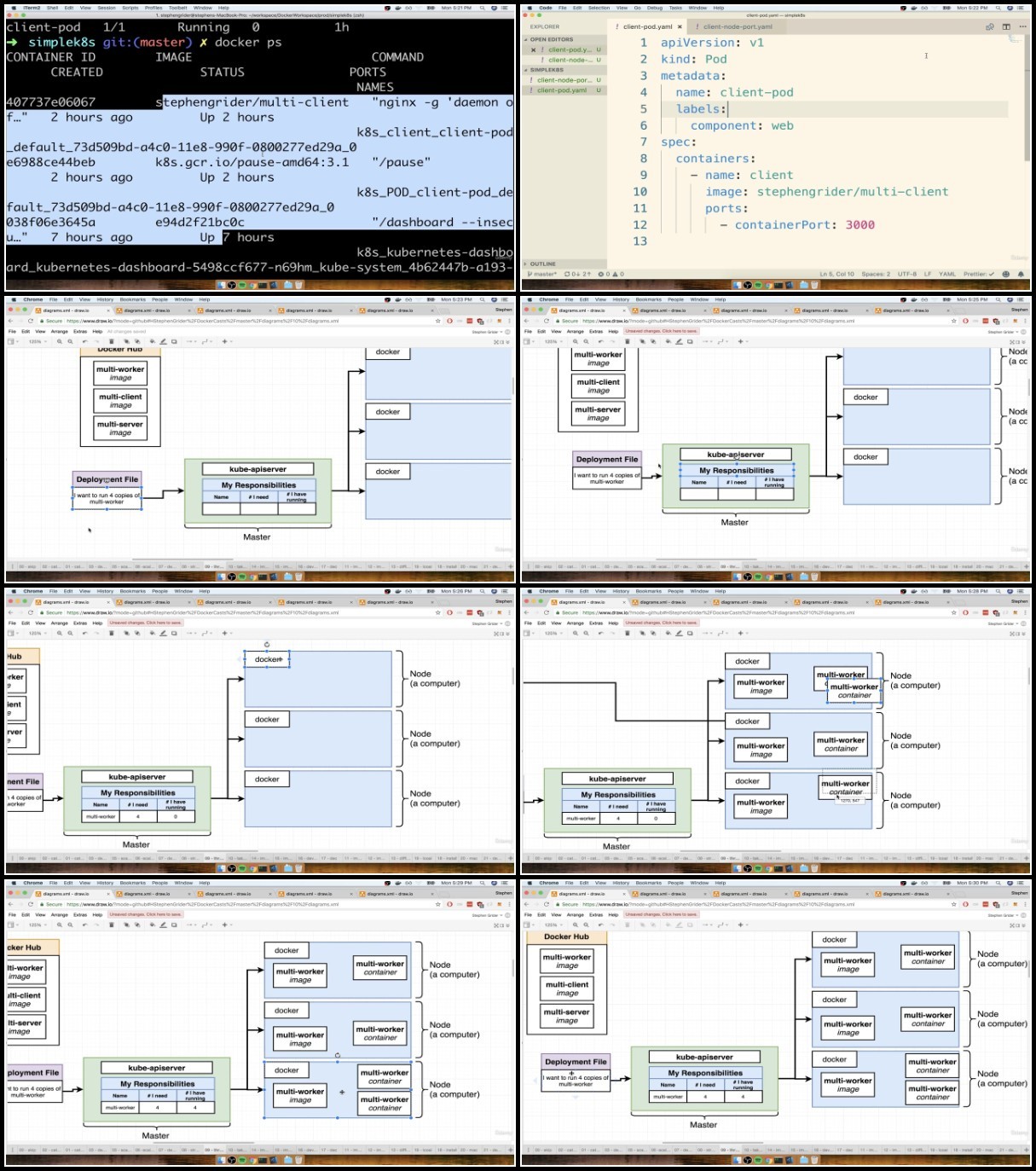Open the errors and warnings counter in VS Code

(611, 274)
